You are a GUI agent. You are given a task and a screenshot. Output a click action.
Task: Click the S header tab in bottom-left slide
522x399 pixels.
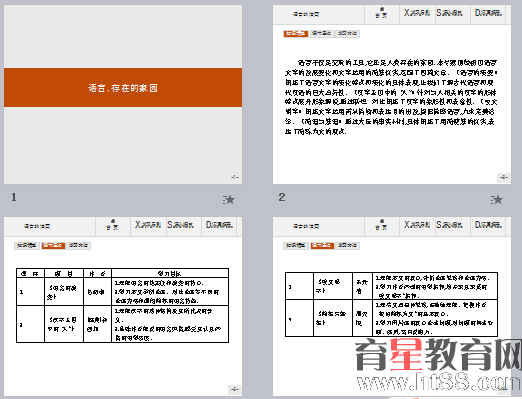click(x=181, y=225)
